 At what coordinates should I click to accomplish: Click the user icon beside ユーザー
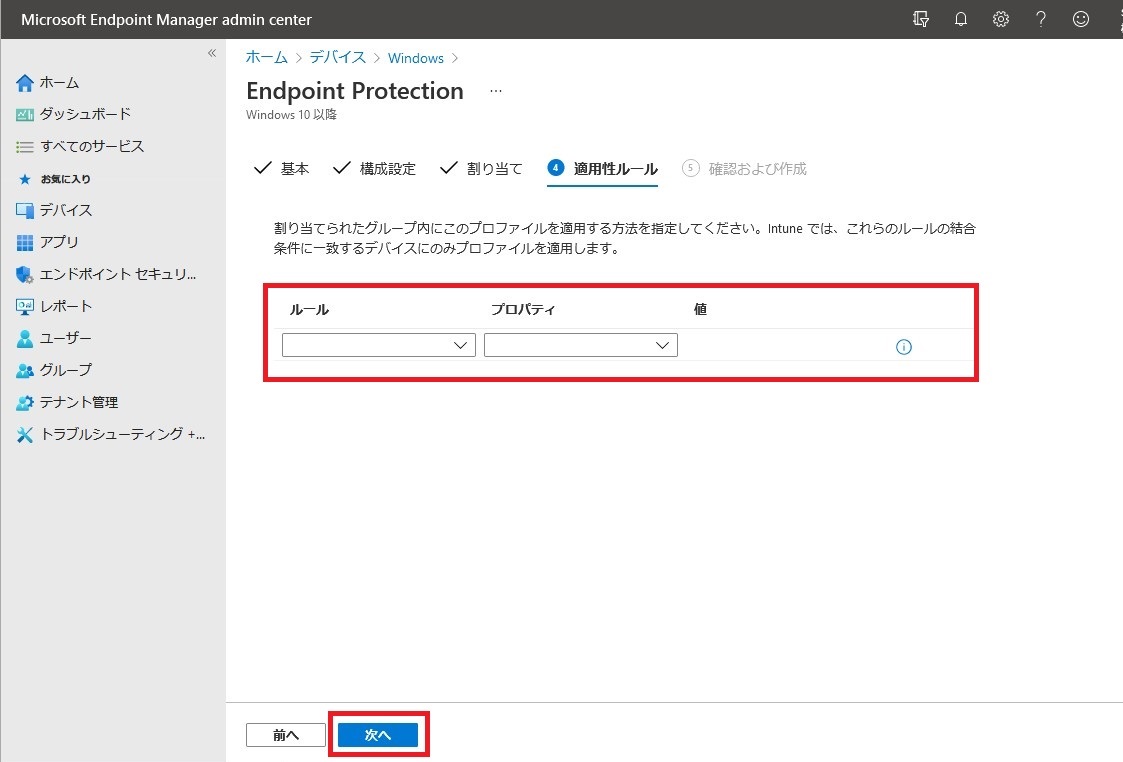(24, 338)
